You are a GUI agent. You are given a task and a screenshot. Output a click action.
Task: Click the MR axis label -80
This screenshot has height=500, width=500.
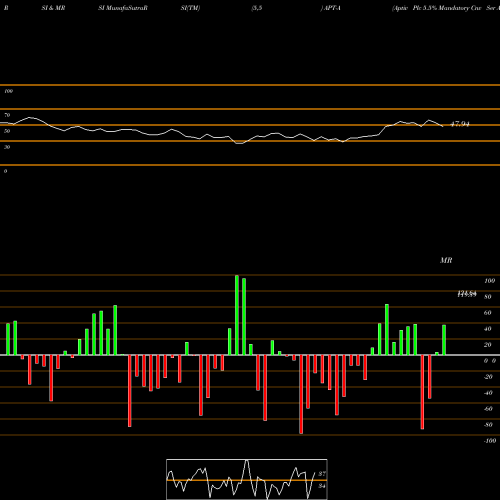[x=488, y=425]
